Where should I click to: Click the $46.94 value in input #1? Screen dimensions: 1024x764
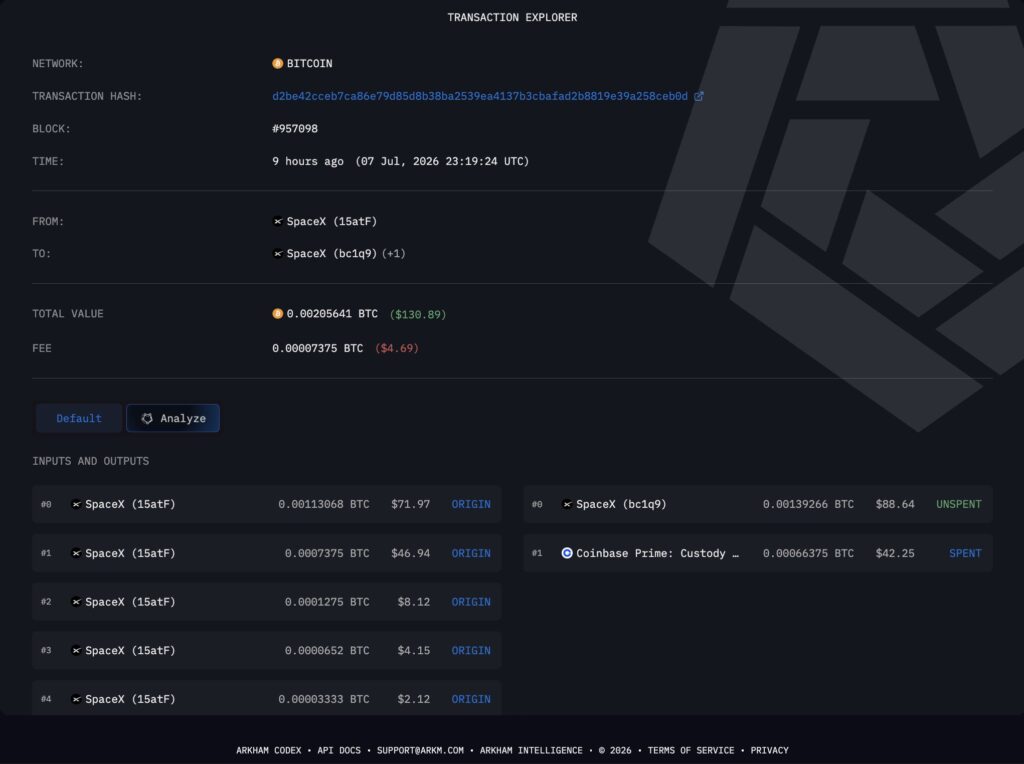pos(410,553)
